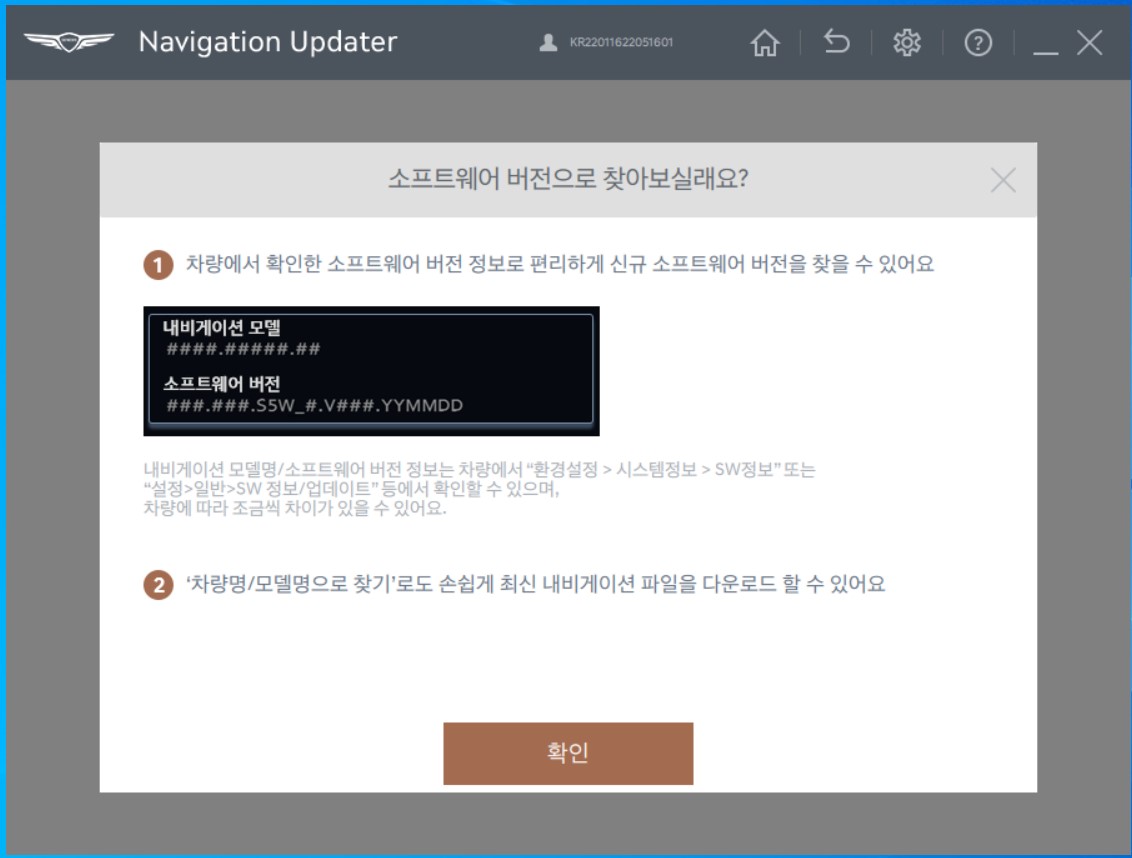Click the note line starting “설정>일반>SW 정보/업데이트”
This screenshot has width=1132, height=858.
(351, 490)
